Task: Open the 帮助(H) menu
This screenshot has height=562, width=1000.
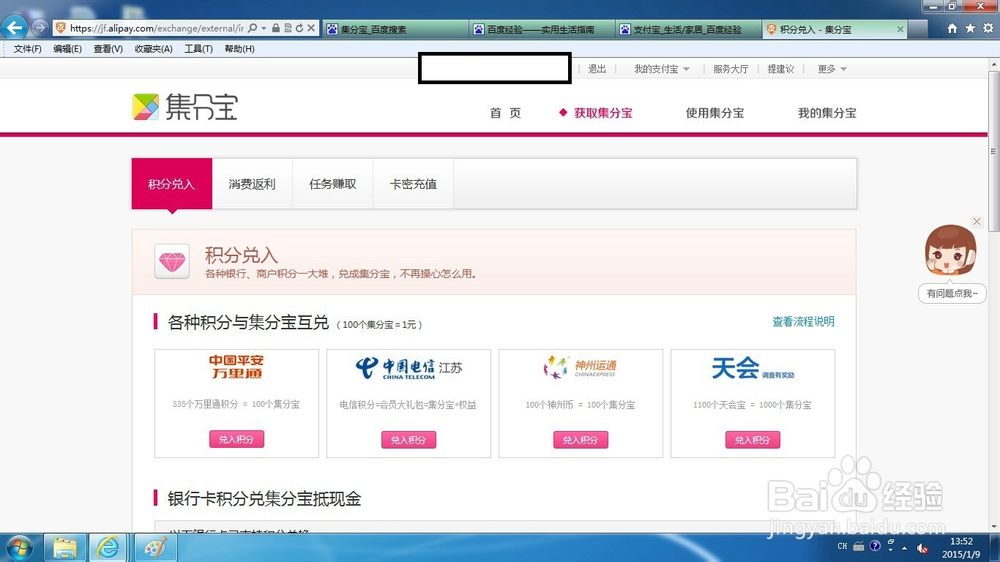Action: (x=239, y=49)
